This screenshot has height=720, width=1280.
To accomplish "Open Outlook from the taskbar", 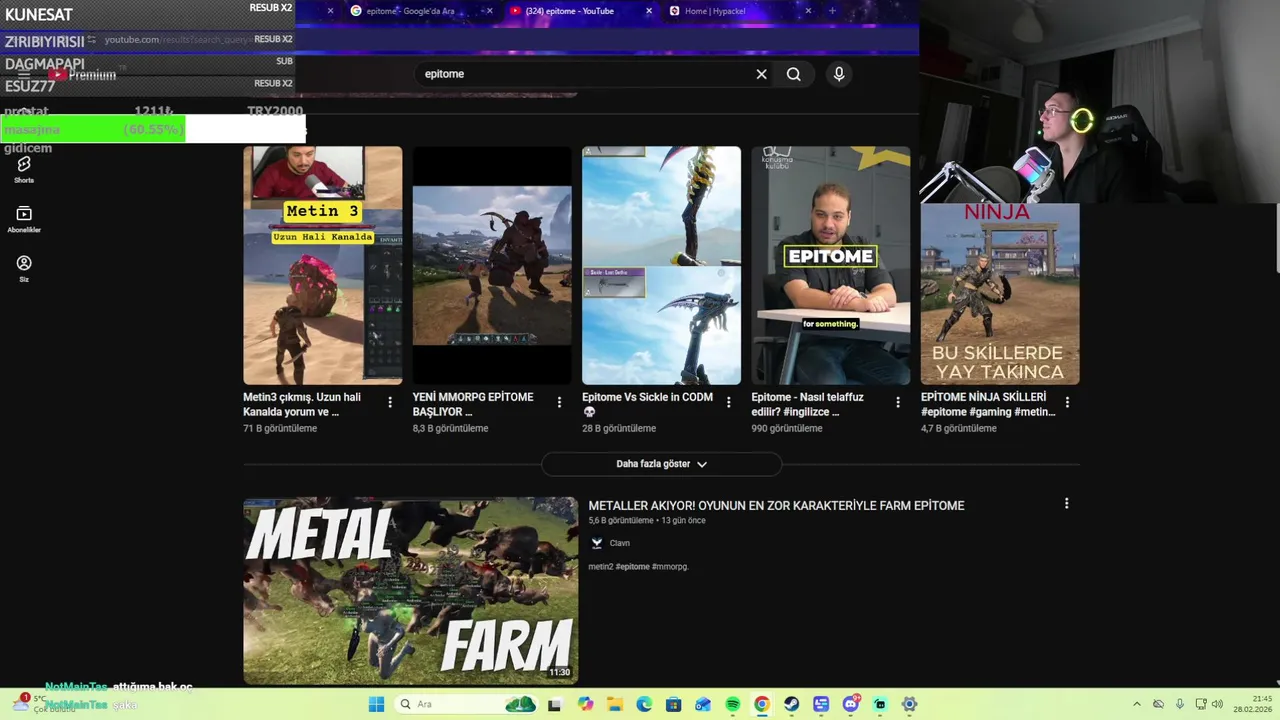I will pyautogui.click(x=703, y=704).
